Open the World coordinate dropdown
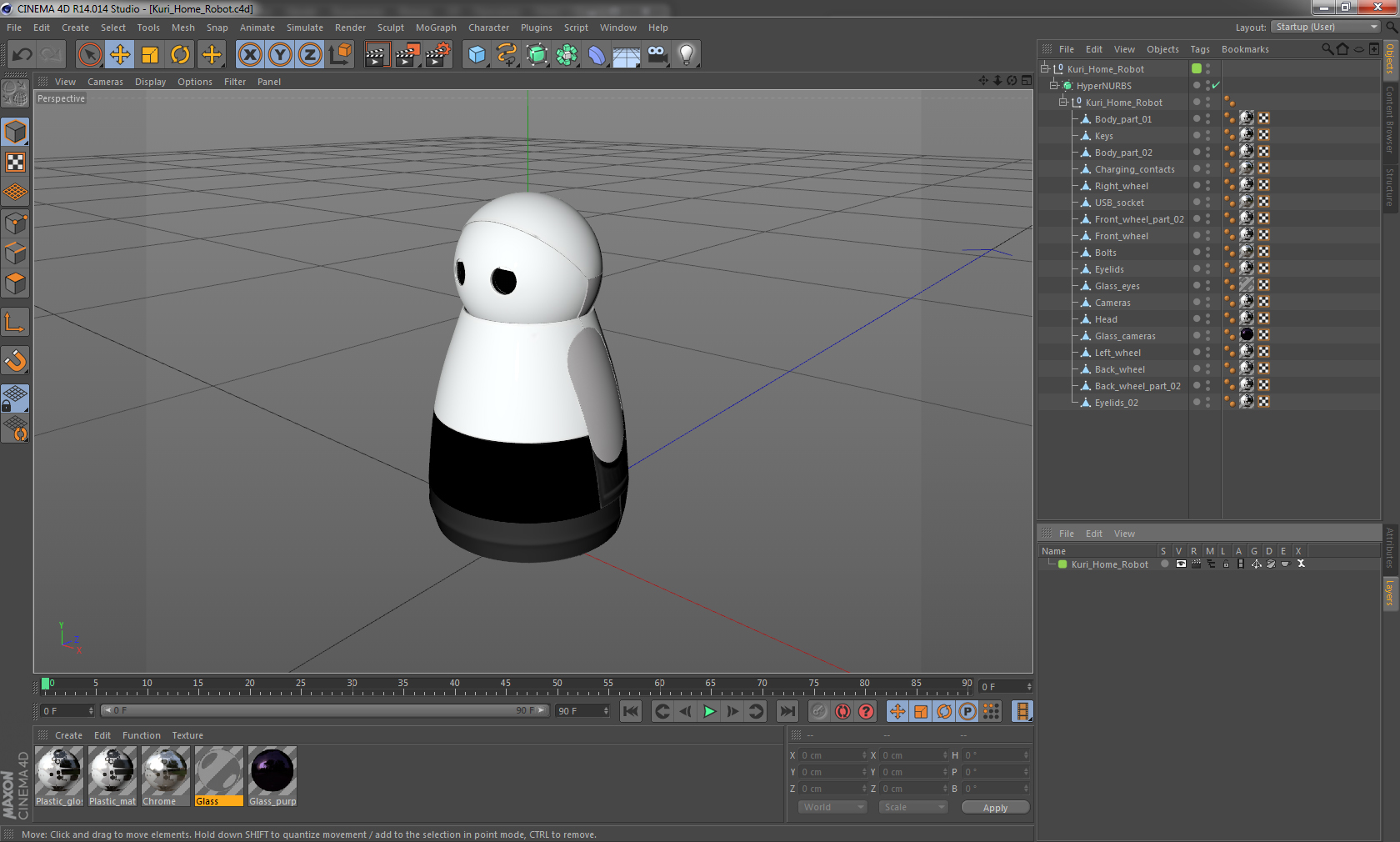The image size is (1400, 842). pos(832,807)
